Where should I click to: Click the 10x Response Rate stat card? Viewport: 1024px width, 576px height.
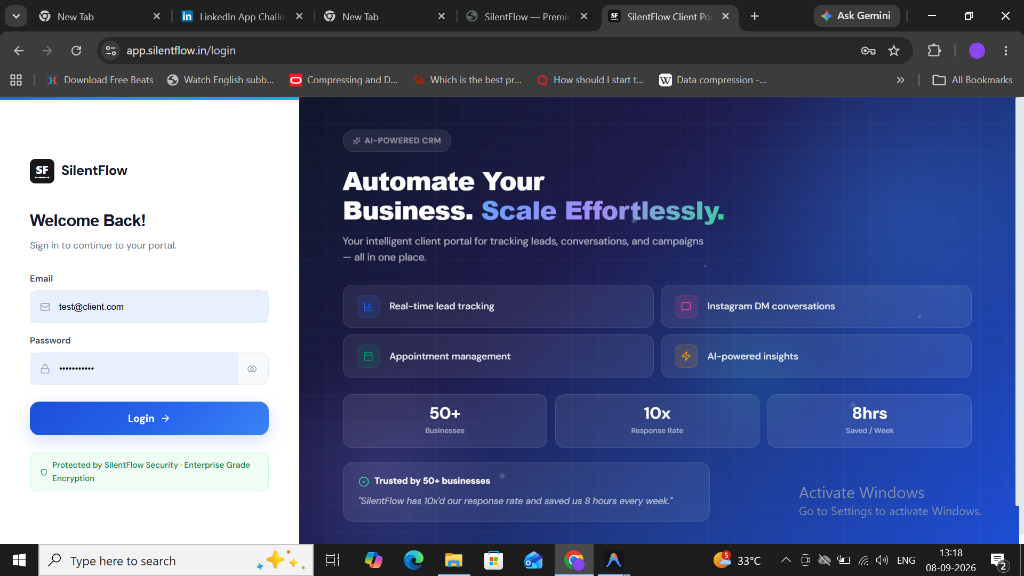[657, 421]
